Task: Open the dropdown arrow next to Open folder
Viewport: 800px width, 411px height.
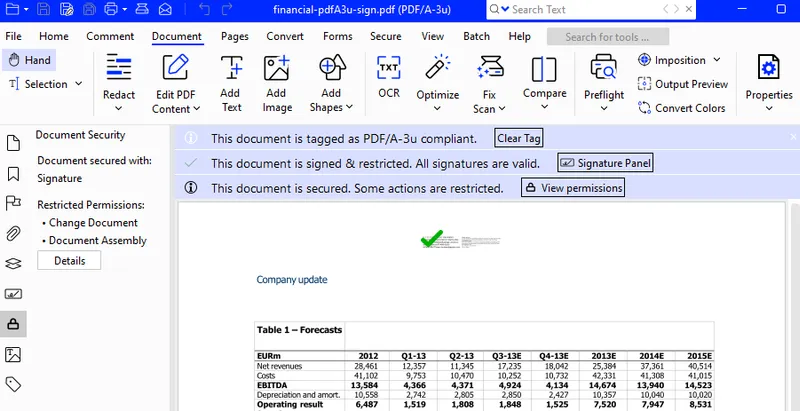Action: click(26, 10)
